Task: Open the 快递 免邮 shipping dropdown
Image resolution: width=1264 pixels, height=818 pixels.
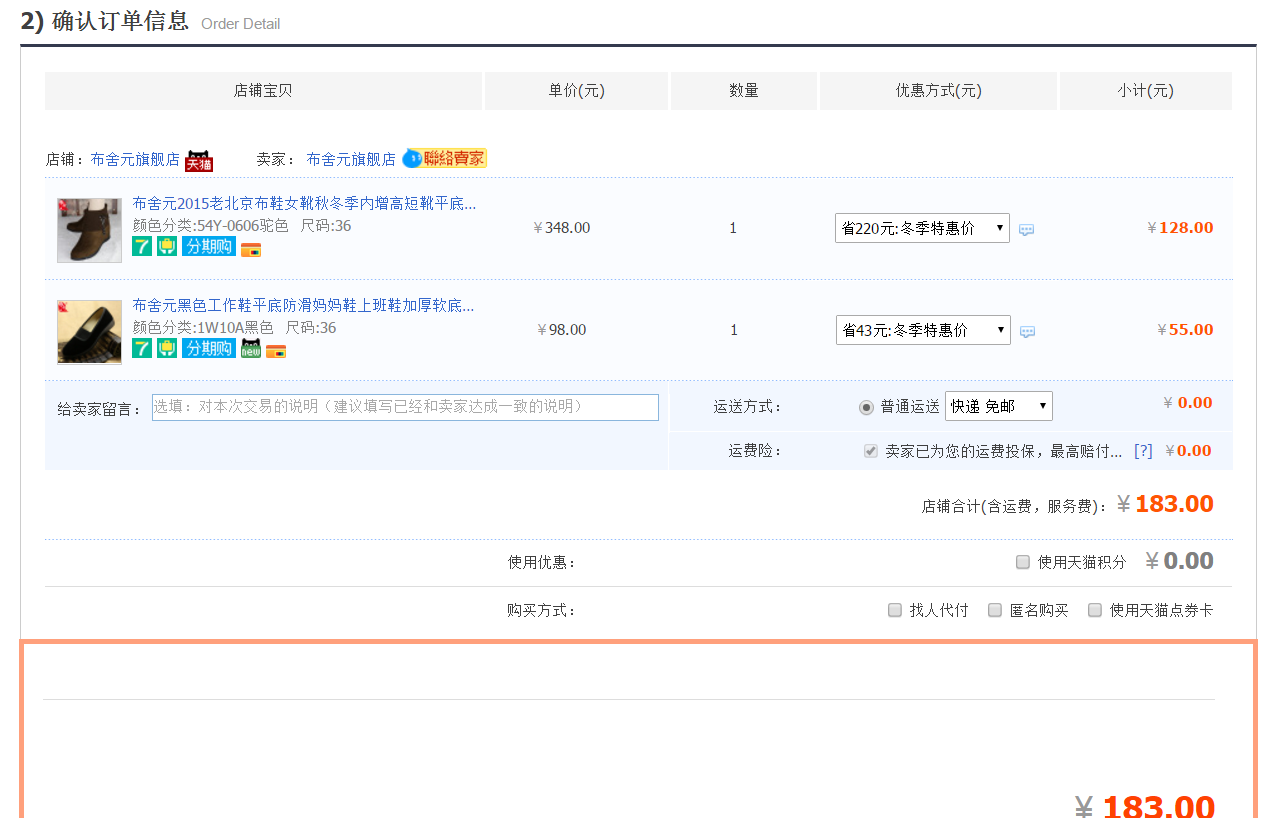Action: pyautogui.click(x=998, y=406)
